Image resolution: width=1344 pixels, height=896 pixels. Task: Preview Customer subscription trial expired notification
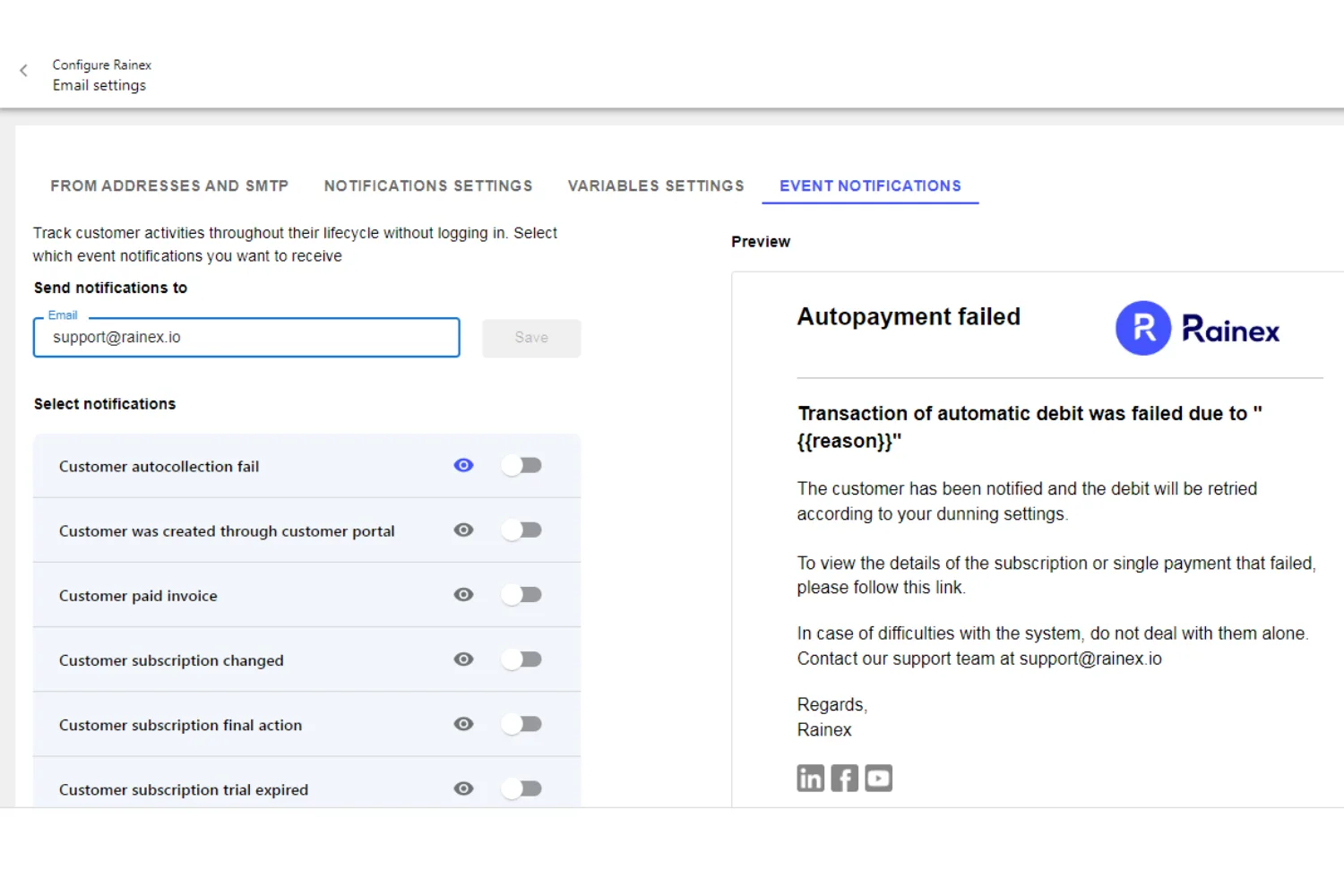463,788
